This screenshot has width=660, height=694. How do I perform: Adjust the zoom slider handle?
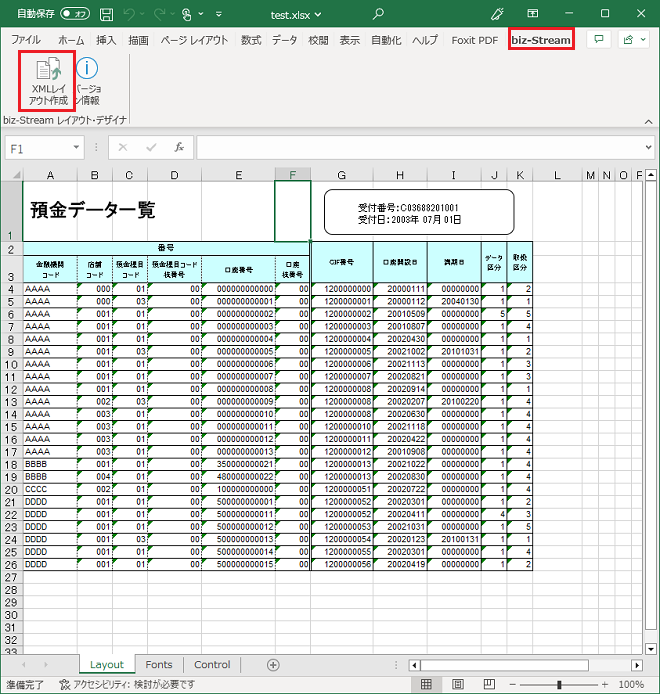point(559,685)
